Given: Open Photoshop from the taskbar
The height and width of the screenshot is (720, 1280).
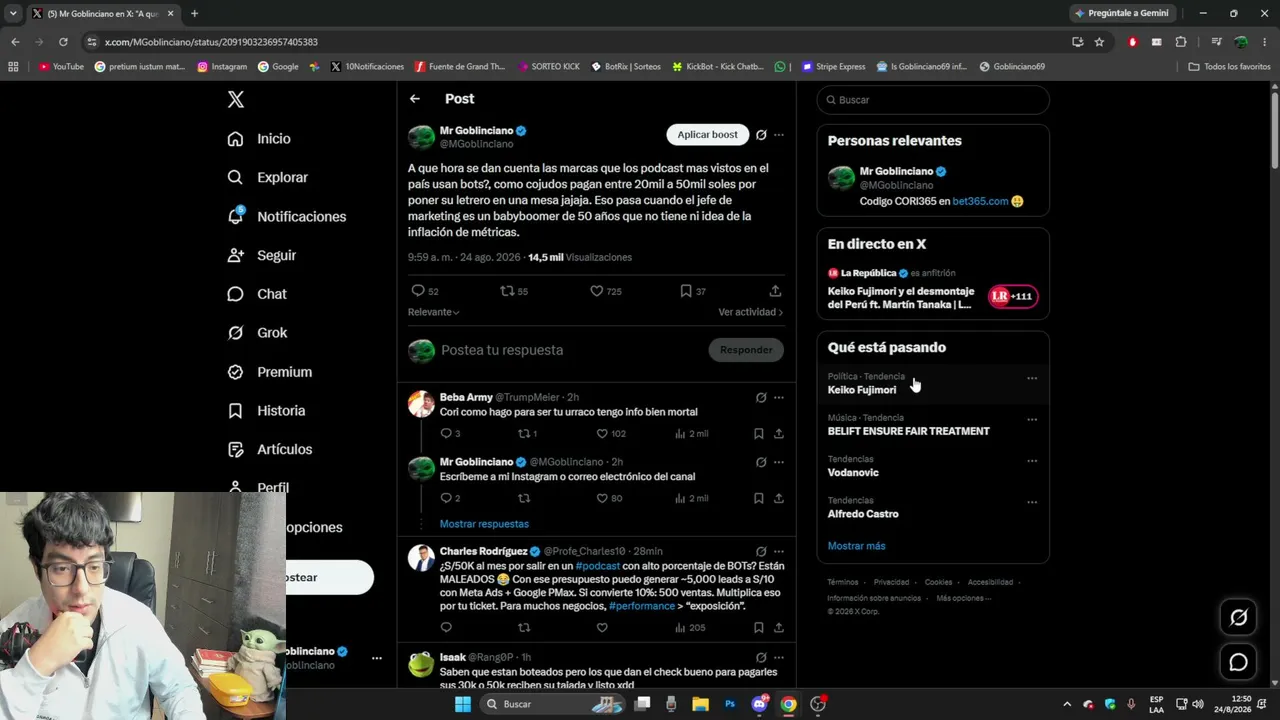Looking at the screenshot, I should (730, 704).
